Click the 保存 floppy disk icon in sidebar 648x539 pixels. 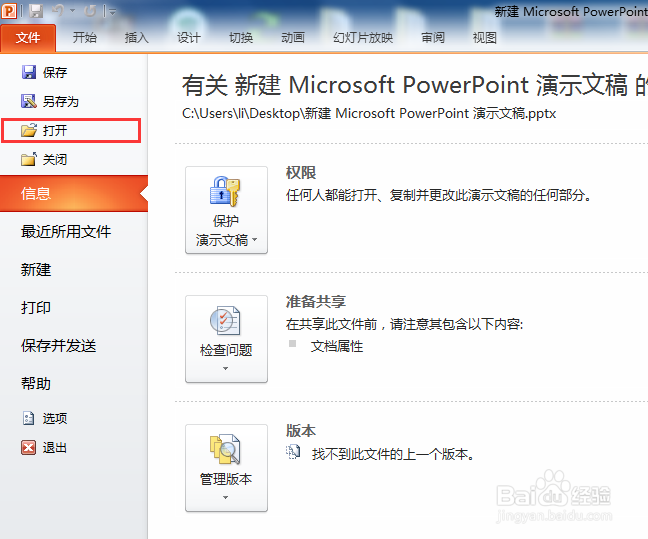[x=29, y=72]
